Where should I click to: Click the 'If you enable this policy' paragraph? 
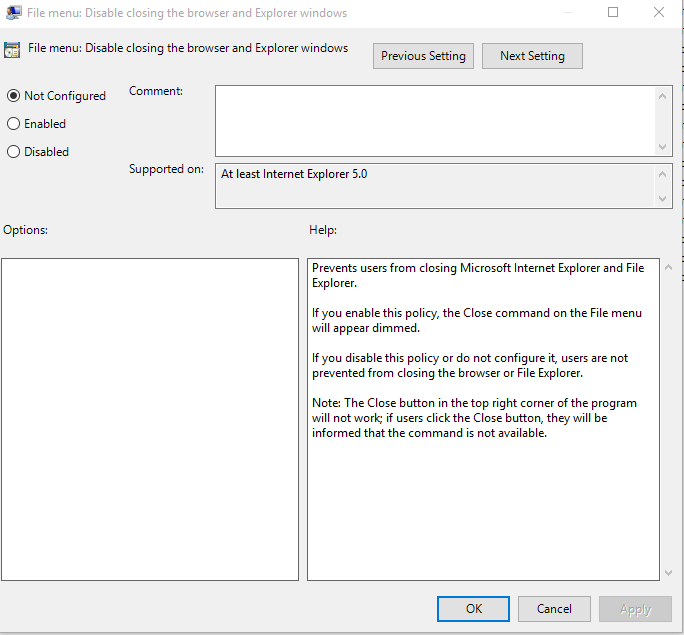477,320
